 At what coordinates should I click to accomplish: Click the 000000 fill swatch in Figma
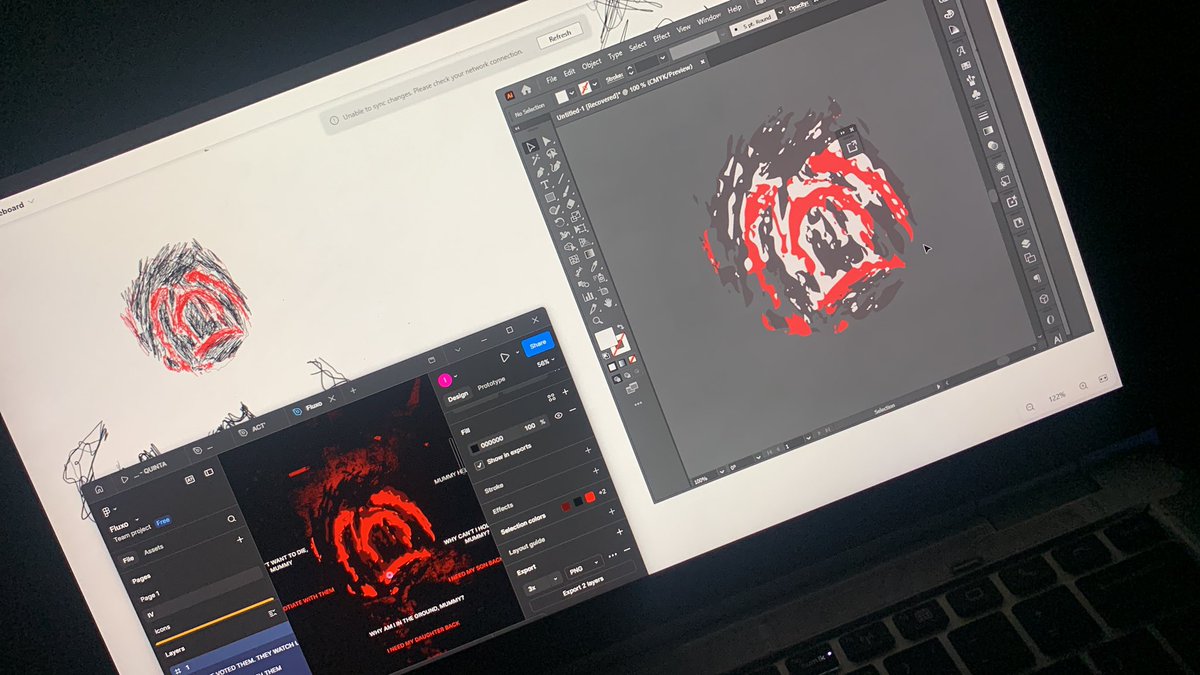pyautogui.click(x=475, y=448)
